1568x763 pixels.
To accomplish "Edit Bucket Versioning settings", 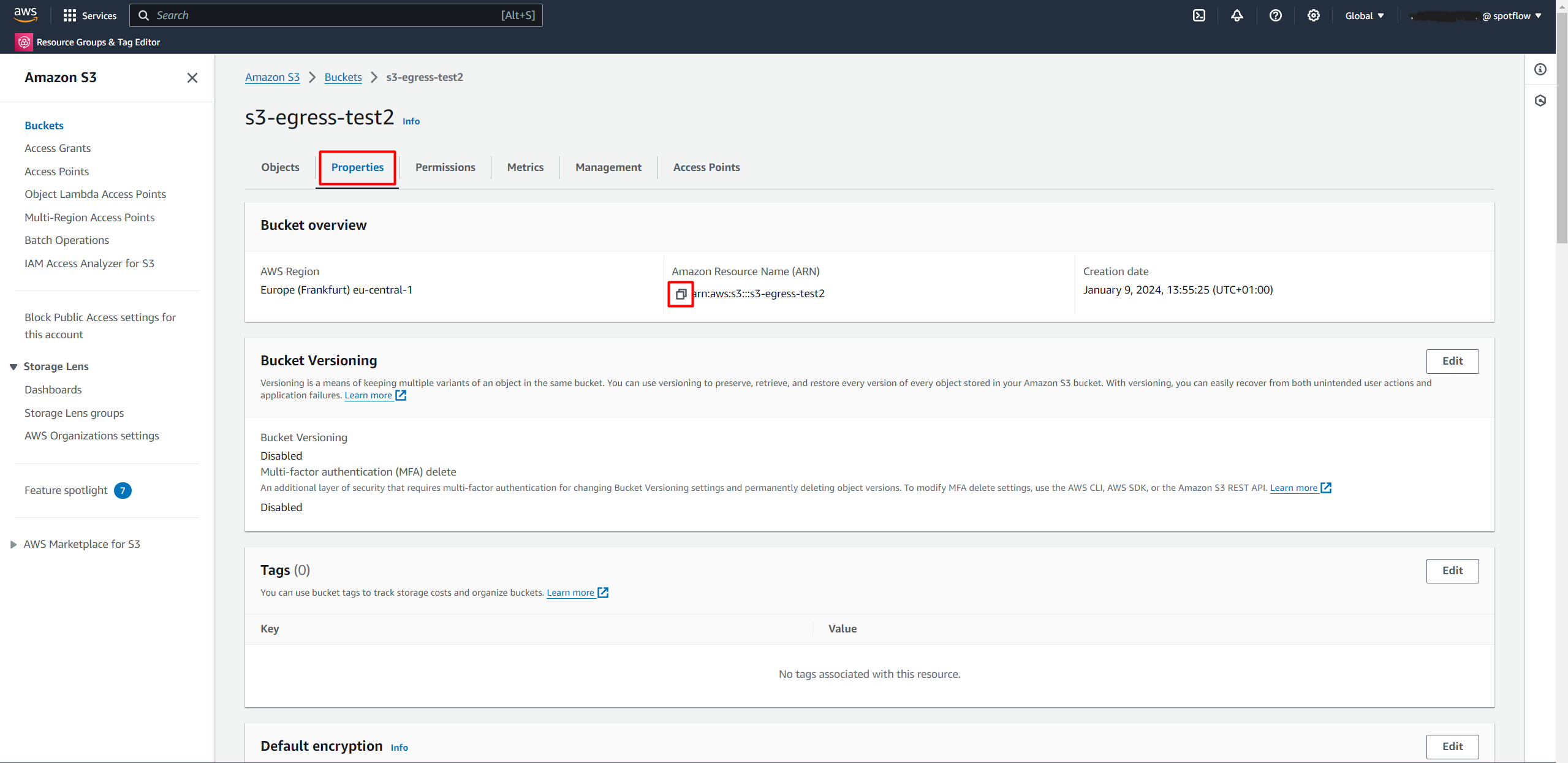I will point(1452,362).
